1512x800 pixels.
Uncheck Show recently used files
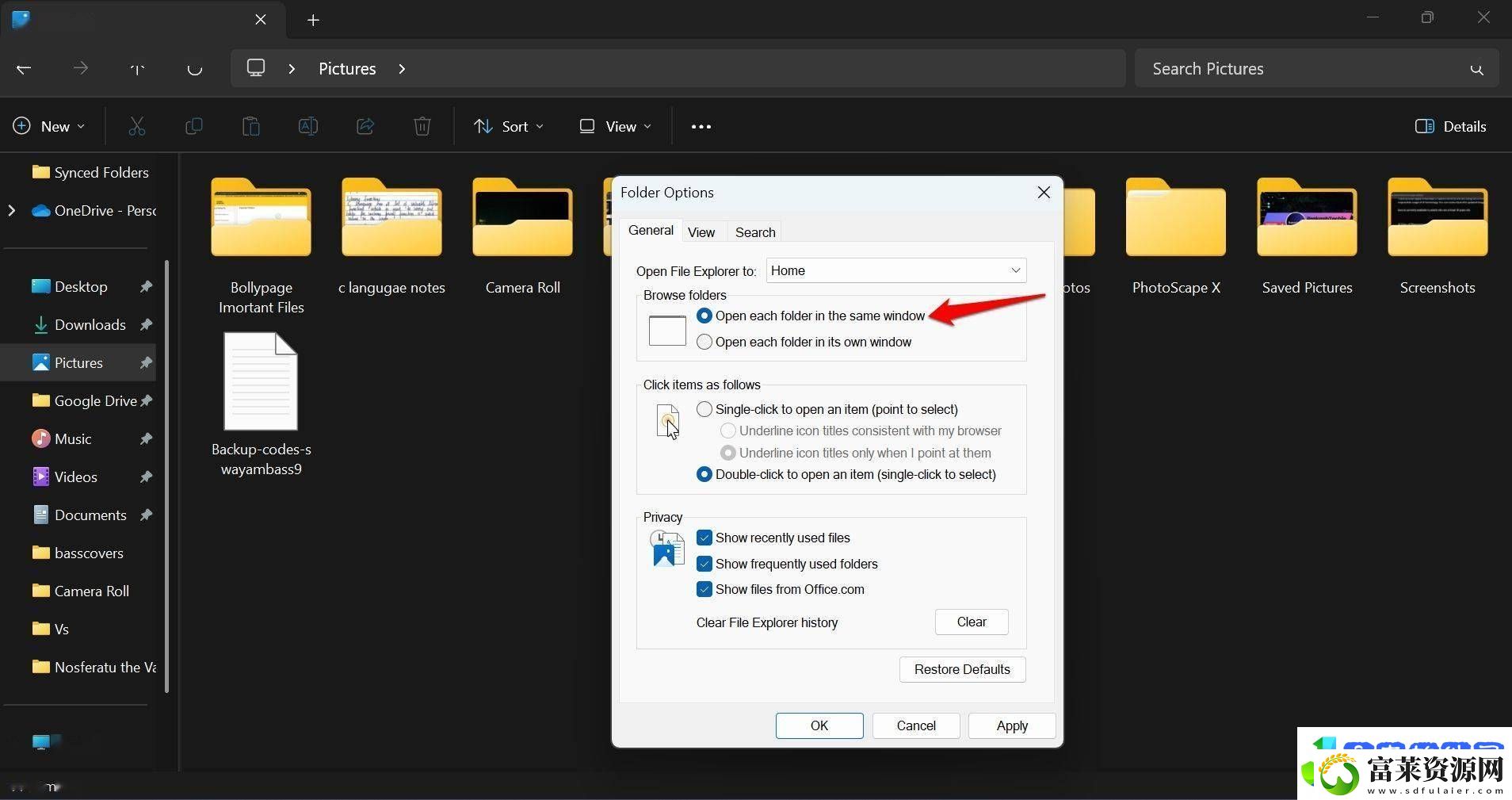773,538
